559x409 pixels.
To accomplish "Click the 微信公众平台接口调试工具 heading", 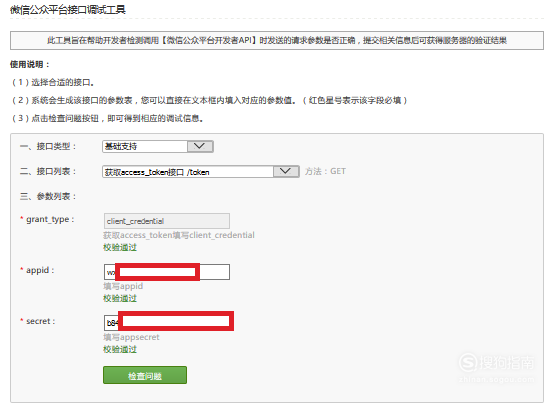I will click(x=68, y=10).
